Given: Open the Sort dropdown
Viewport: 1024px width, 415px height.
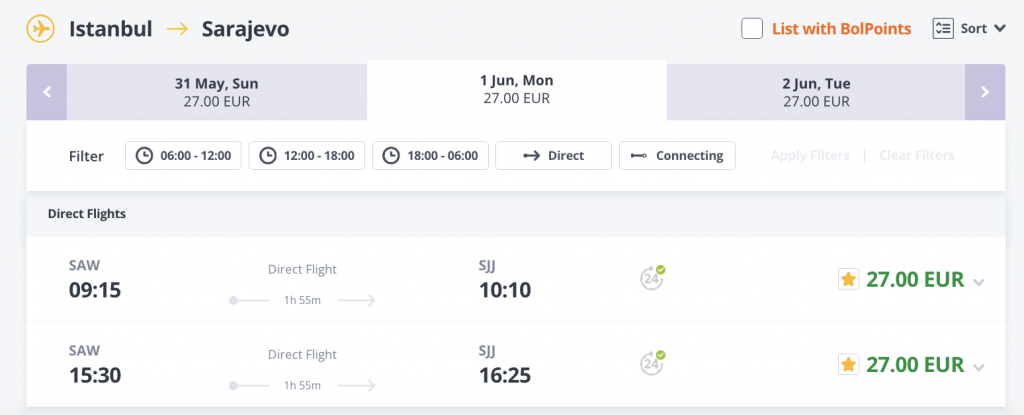Looking at the screenshot, I should 982,29.
